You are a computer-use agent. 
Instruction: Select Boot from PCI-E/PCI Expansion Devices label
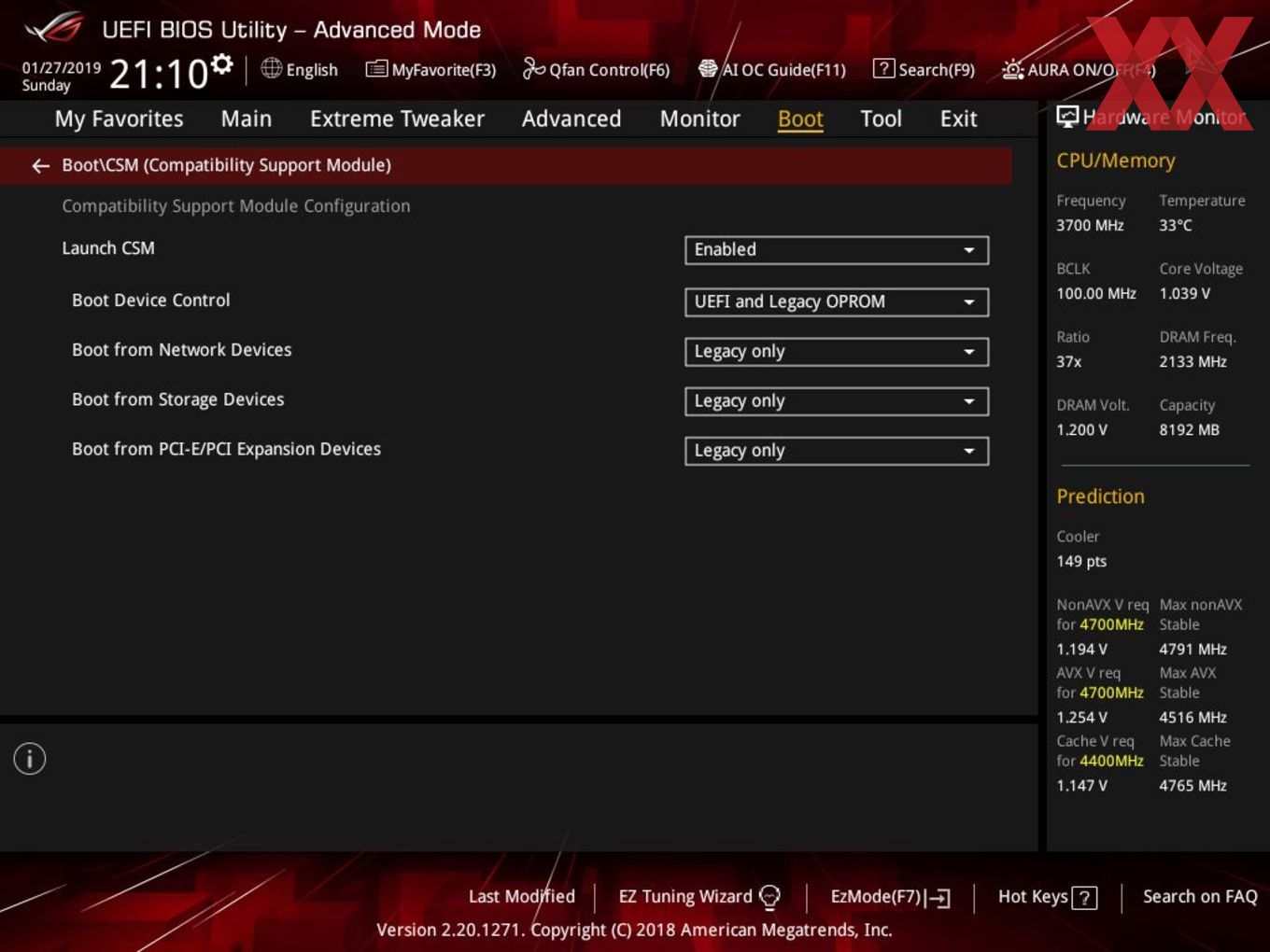(x=226, y=449)
